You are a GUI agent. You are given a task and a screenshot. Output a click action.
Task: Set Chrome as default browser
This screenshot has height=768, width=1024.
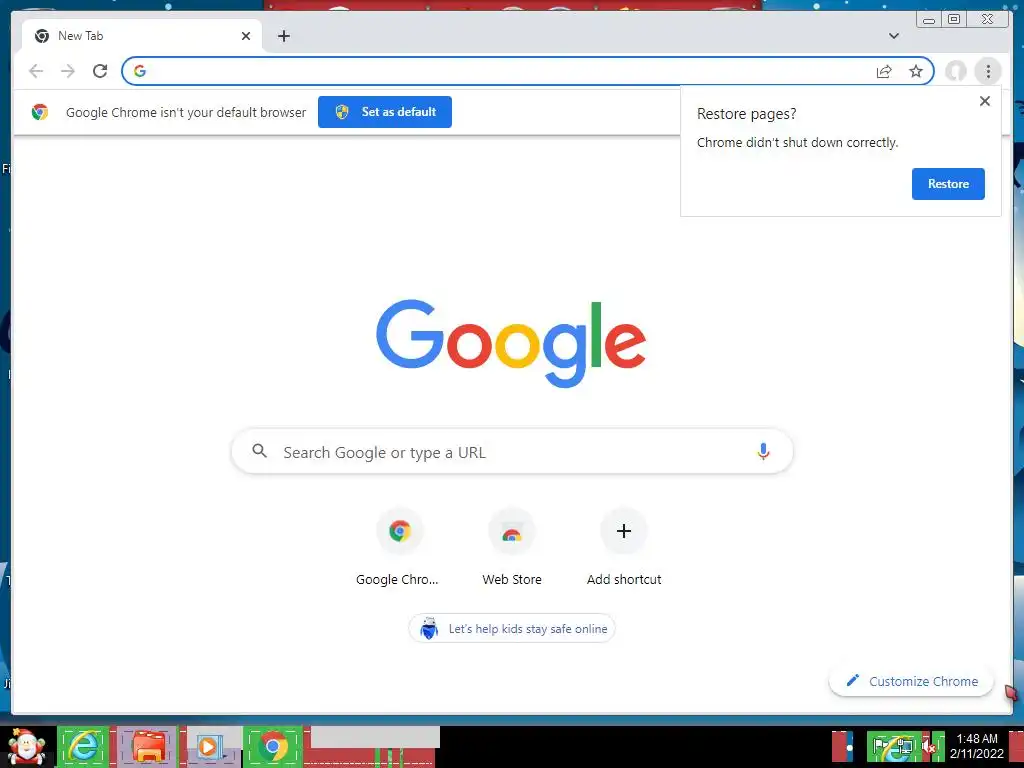tap(385, 112)
